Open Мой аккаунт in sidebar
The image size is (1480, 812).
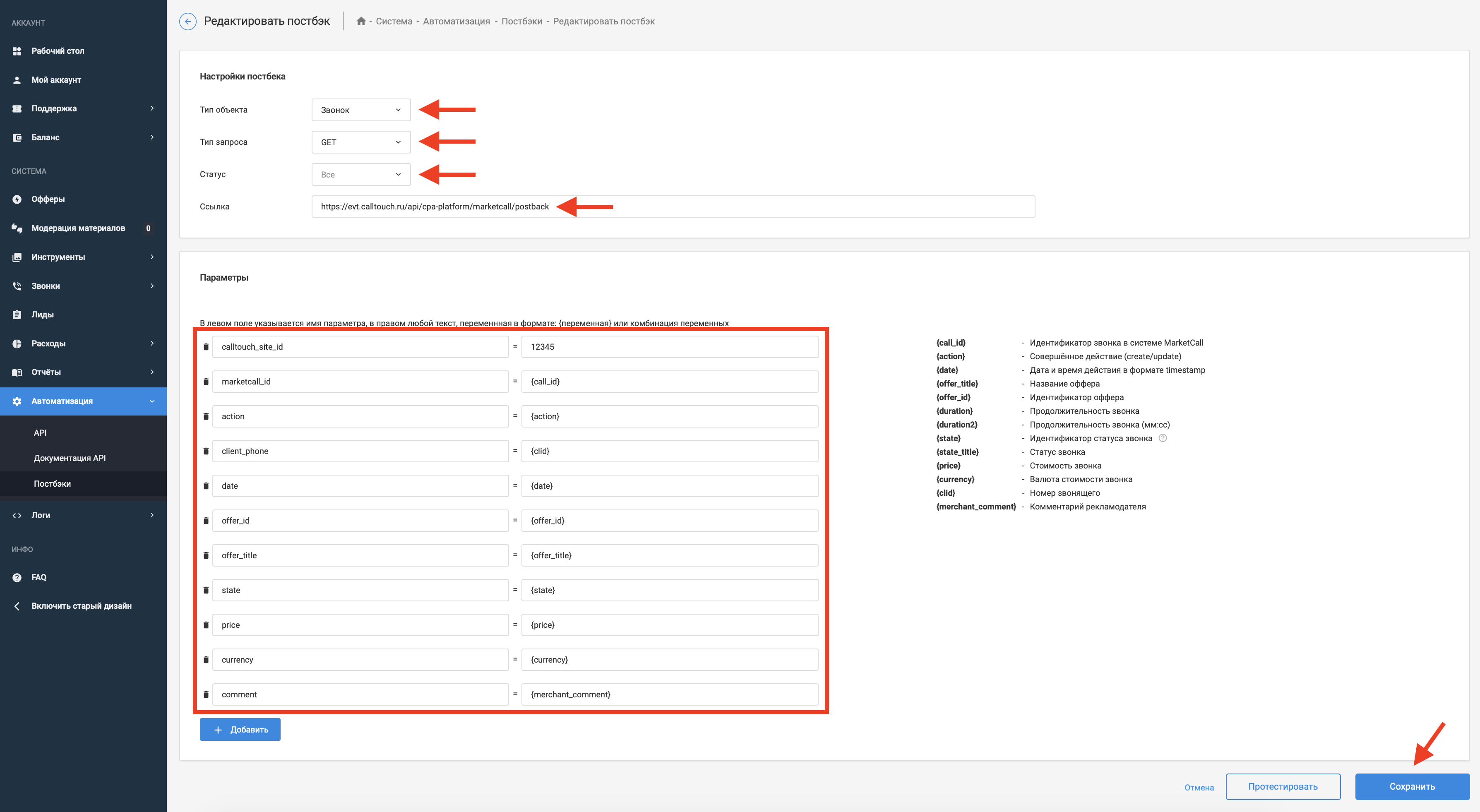(x=56, y=80)
